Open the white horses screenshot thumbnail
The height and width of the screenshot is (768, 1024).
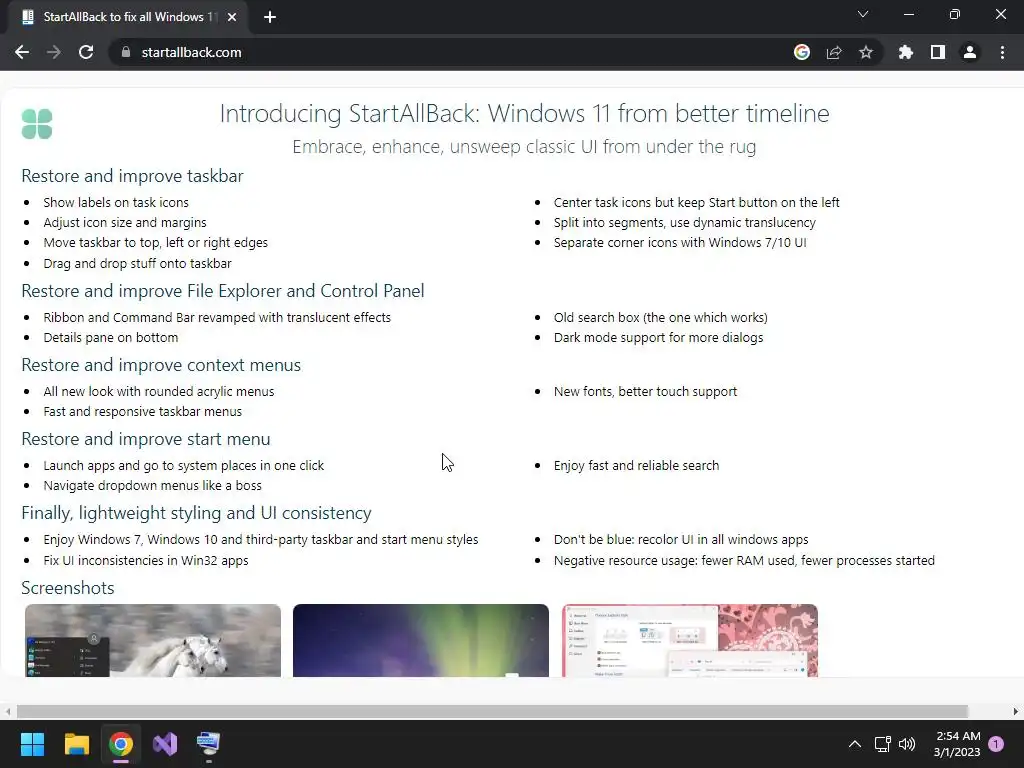(153, 640)
